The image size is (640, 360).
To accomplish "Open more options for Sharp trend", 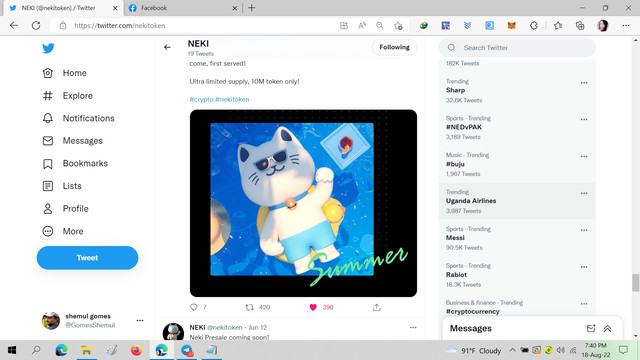I will click(584, 83).
